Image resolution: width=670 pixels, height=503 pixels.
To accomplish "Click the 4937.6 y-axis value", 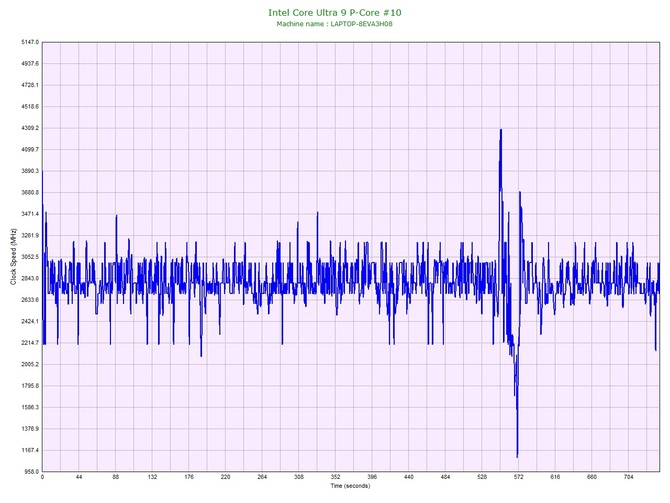I will 30,64.
